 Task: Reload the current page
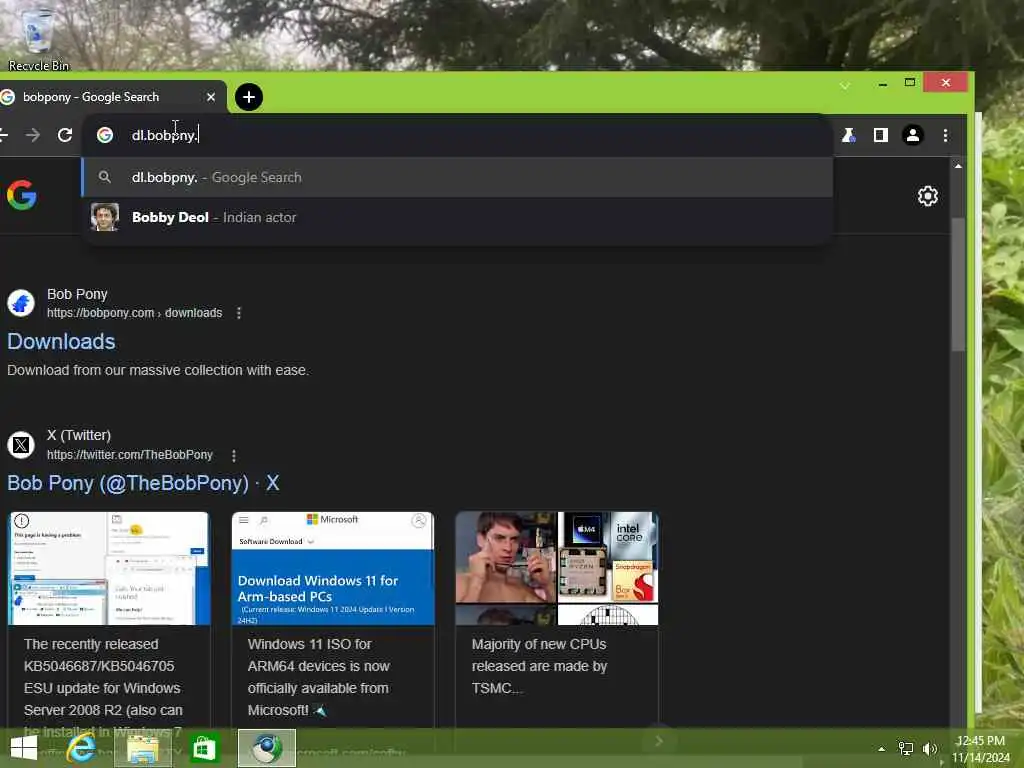pos(65,135)
